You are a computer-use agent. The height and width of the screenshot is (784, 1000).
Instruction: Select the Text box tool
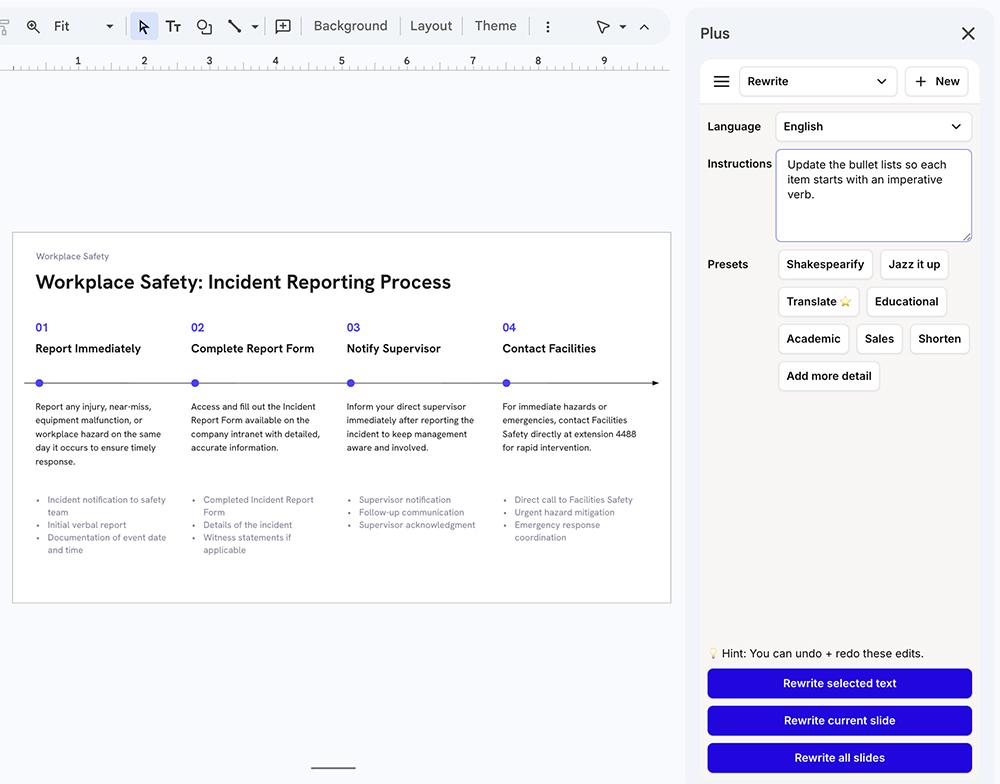pyautogui.click(x=173, y=26)
